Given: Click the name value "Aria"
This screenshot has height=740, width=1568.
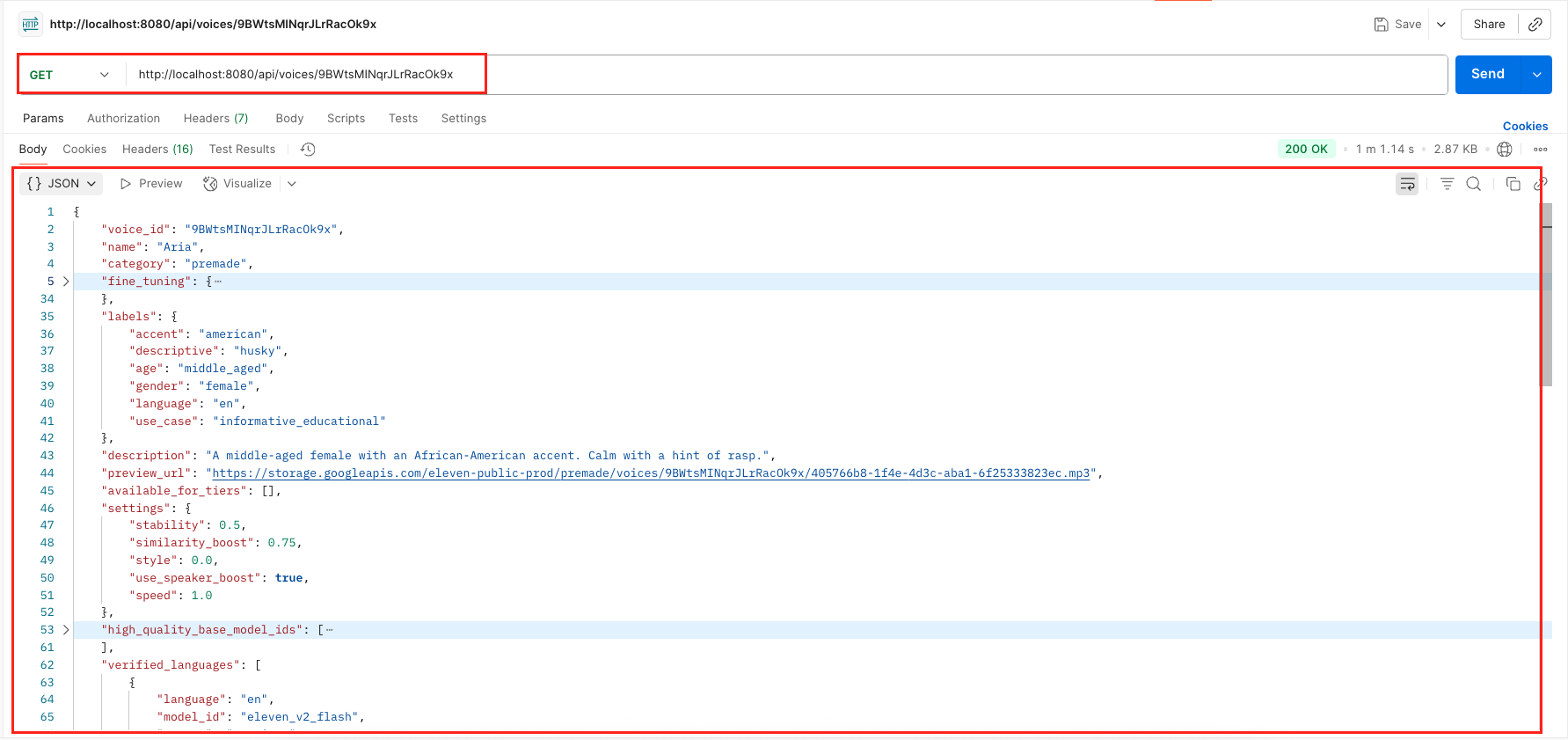Looking at the screenshot, I should (x=178, y=247).
